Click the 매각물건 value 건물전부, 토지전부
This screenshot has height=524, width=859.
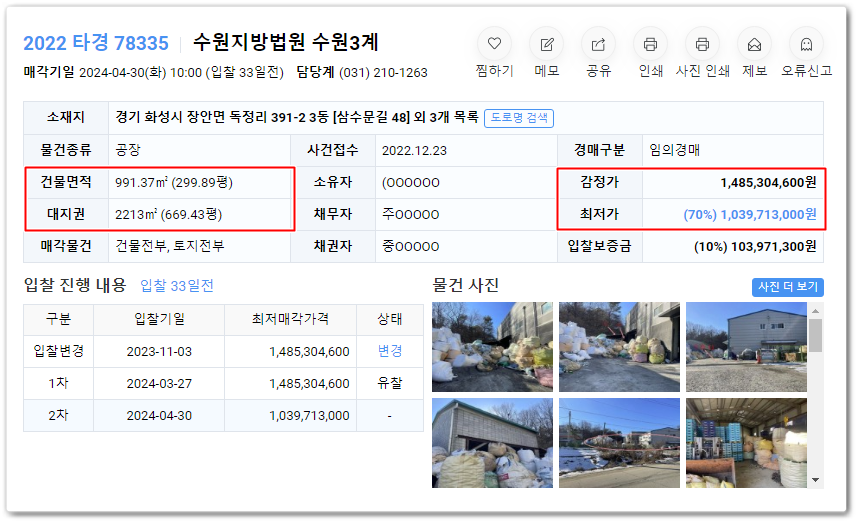169,246
